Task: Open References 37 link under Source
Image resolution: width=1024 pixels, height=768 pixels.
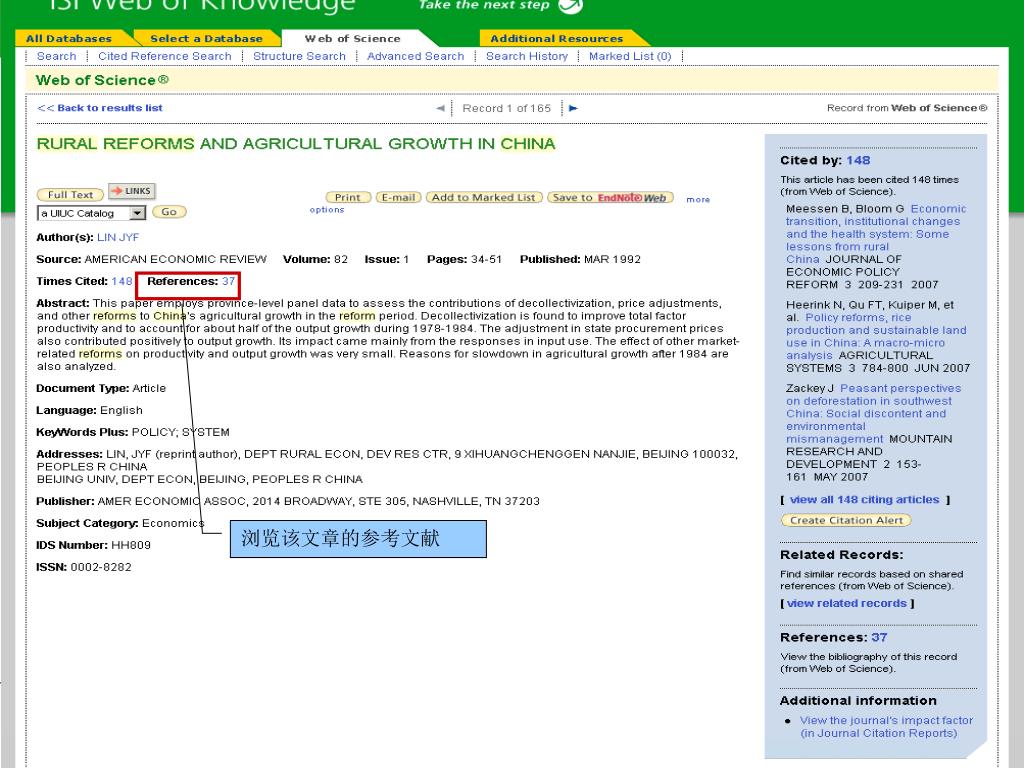Action: point(229,281)
